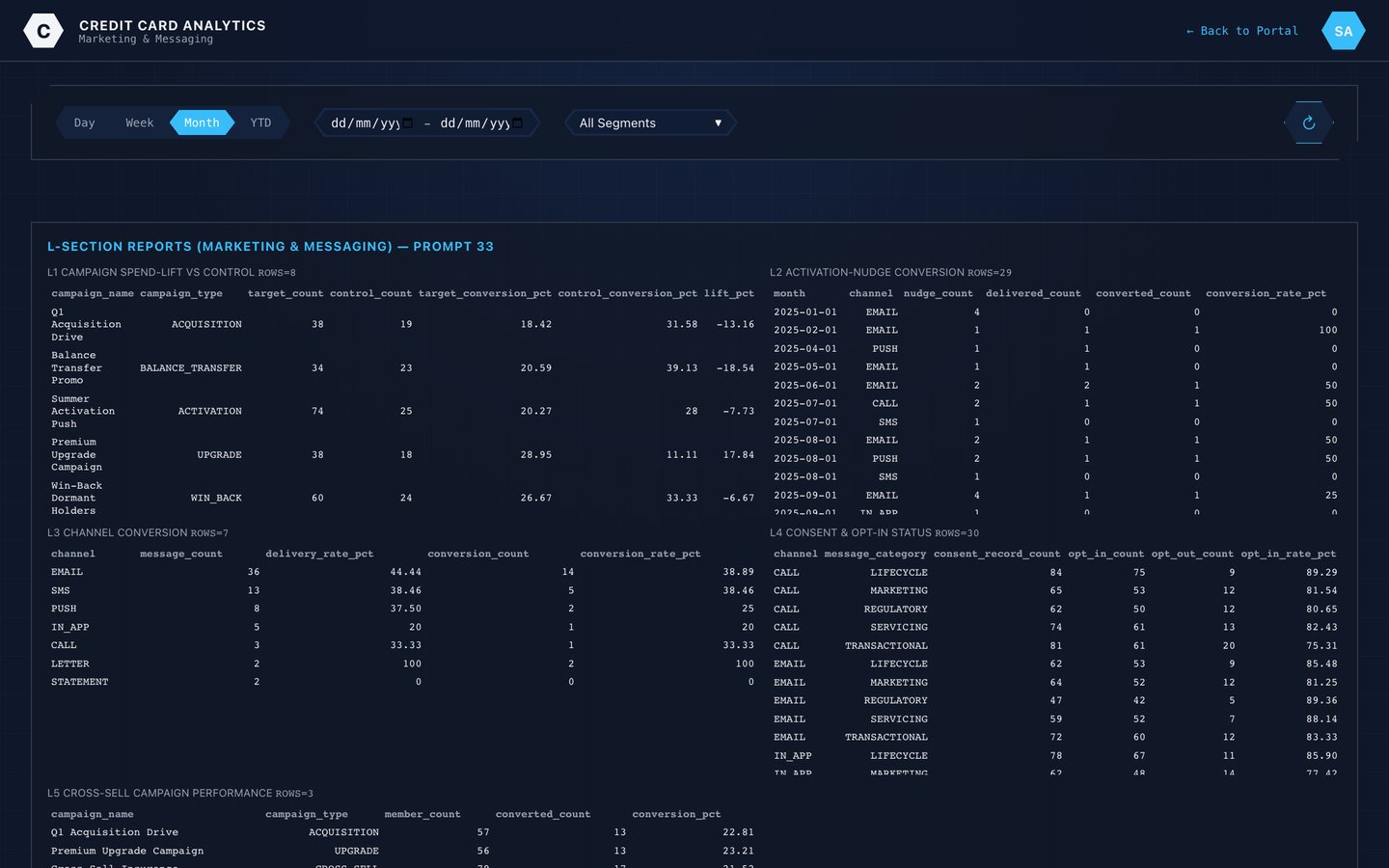The width and height of the screenshot is (1389, 868).
Task: Click 2025-02-01 month cell
Action: (x=805, y=331)
